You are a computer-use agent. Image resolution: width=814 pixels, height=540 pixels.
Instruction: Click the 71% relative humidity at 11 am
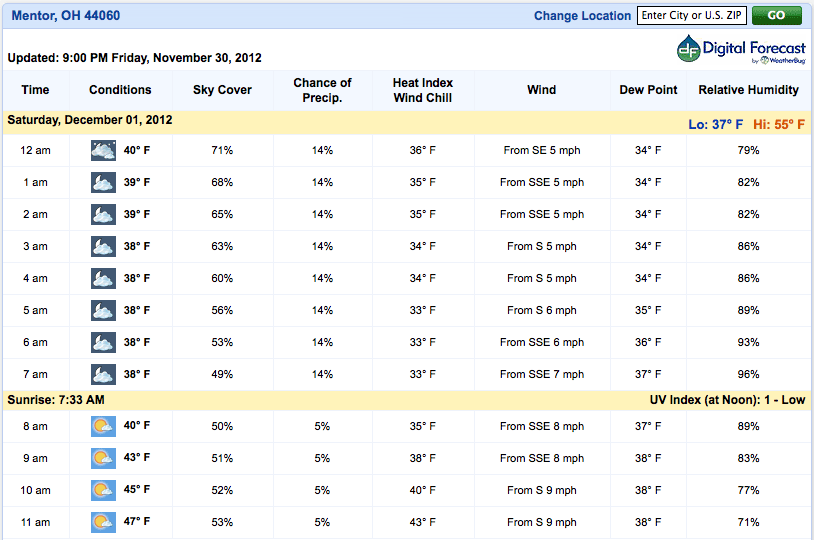point(749,522)
